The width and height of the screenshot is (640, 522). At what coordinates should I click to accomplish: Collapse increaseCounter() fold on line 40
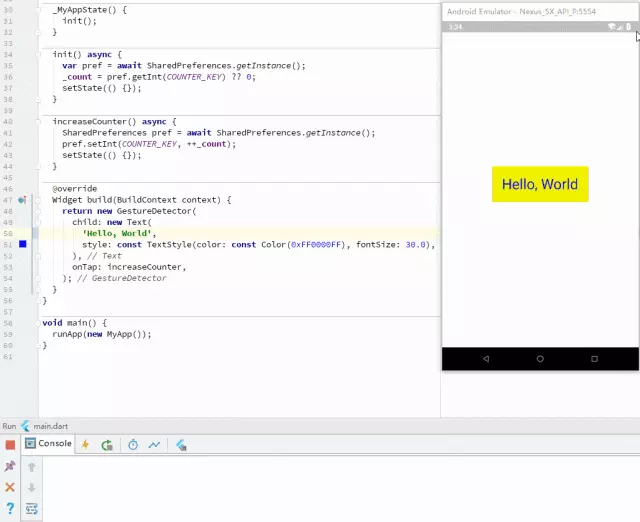(38, 122)
